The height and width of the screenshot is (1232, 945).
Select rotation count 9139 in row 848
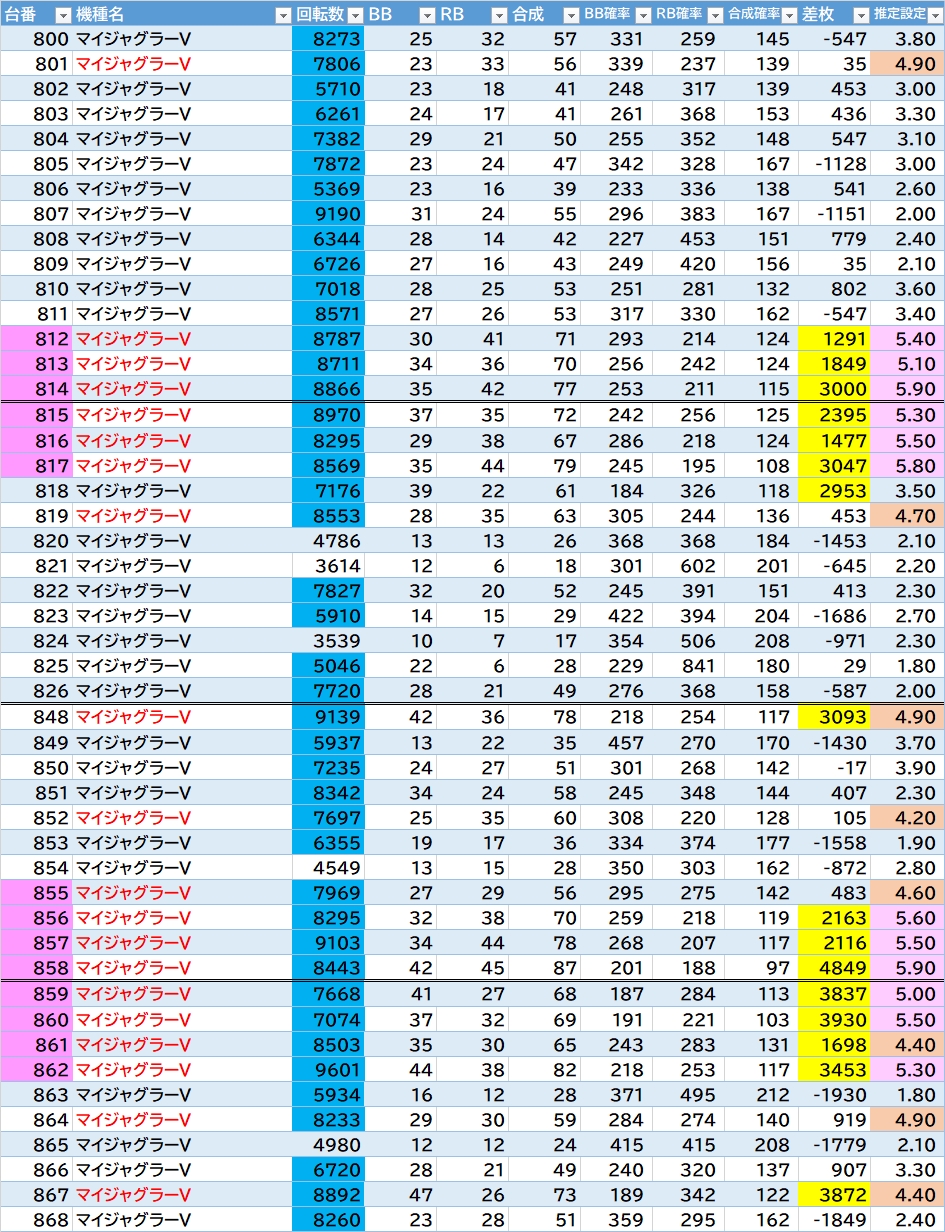coord(329,717)
